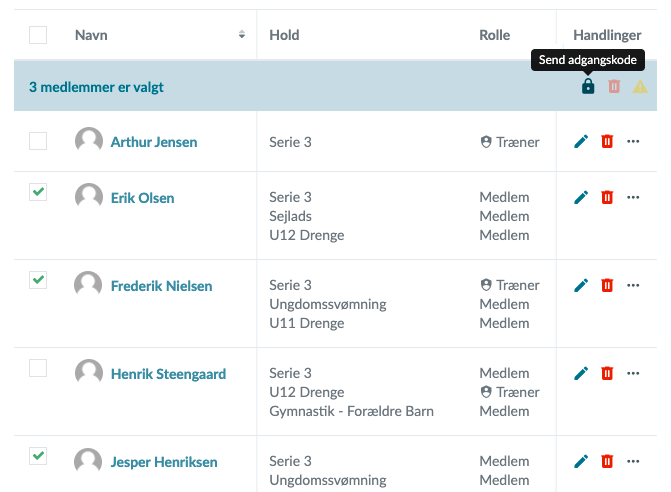671x492 pixels.
Task: Click Frederik Nielsen's avatar picture
Action: point(89,285)
